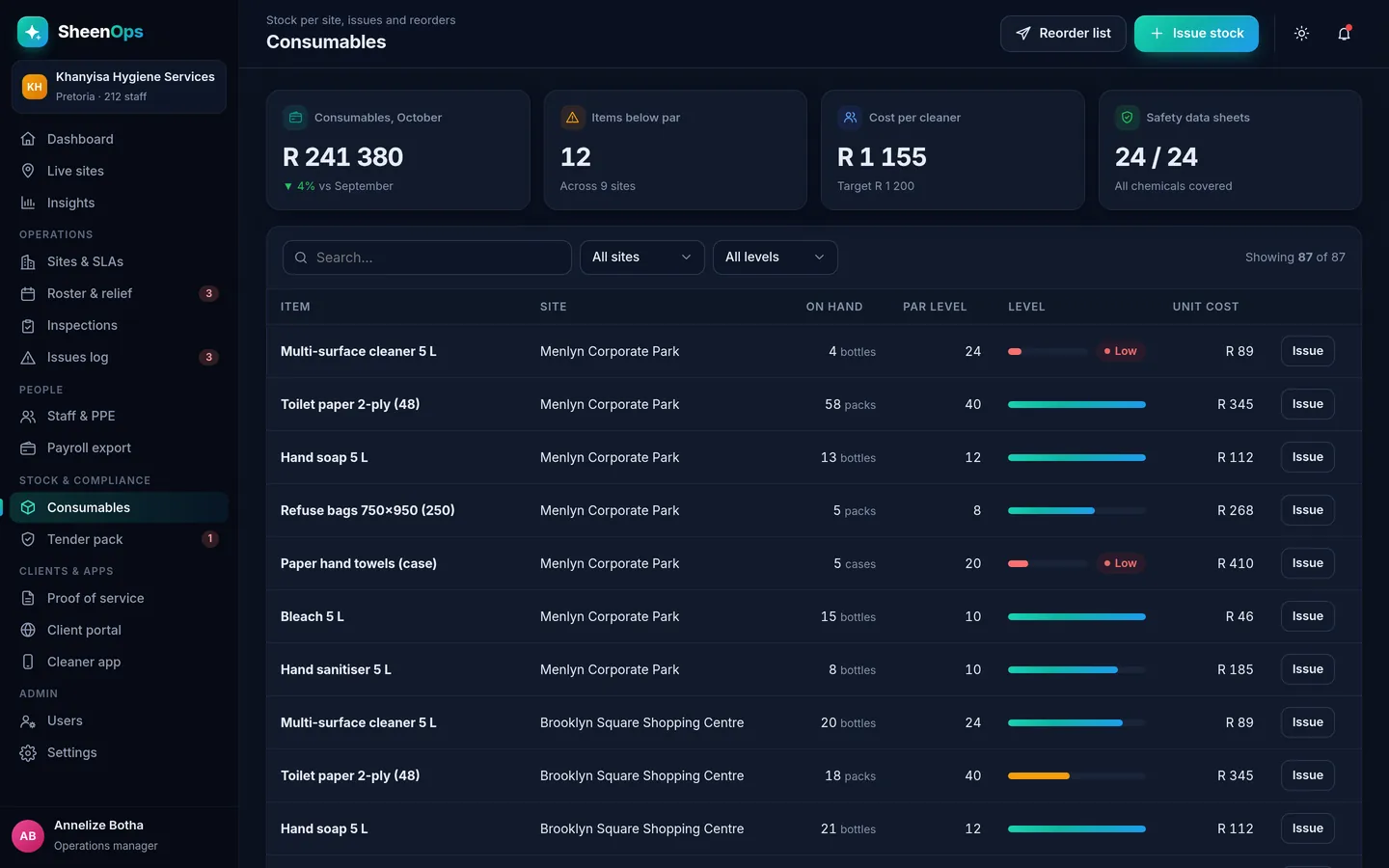Click 'Showing 87 of 87' text
1389x868 pixels.
coord(1294,258)
